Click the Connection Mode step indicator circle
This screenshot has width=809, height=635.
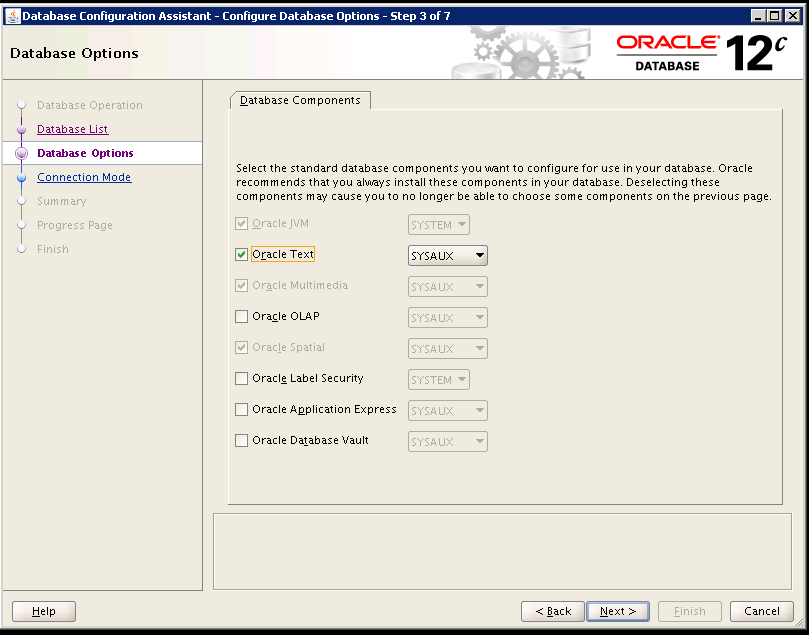coord(22,176)
